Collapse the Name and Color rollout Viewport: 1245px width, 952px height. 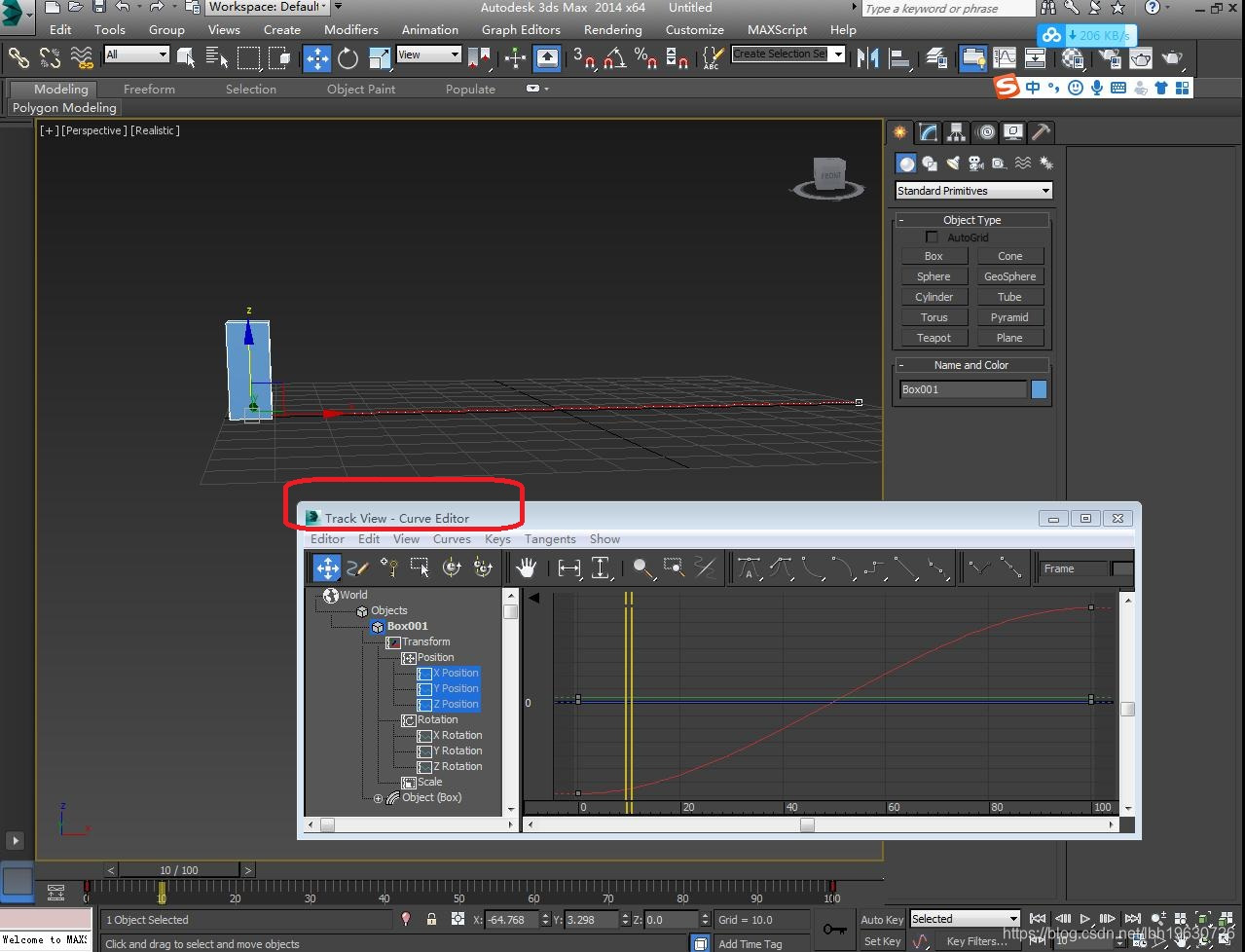tap(971, 365)
